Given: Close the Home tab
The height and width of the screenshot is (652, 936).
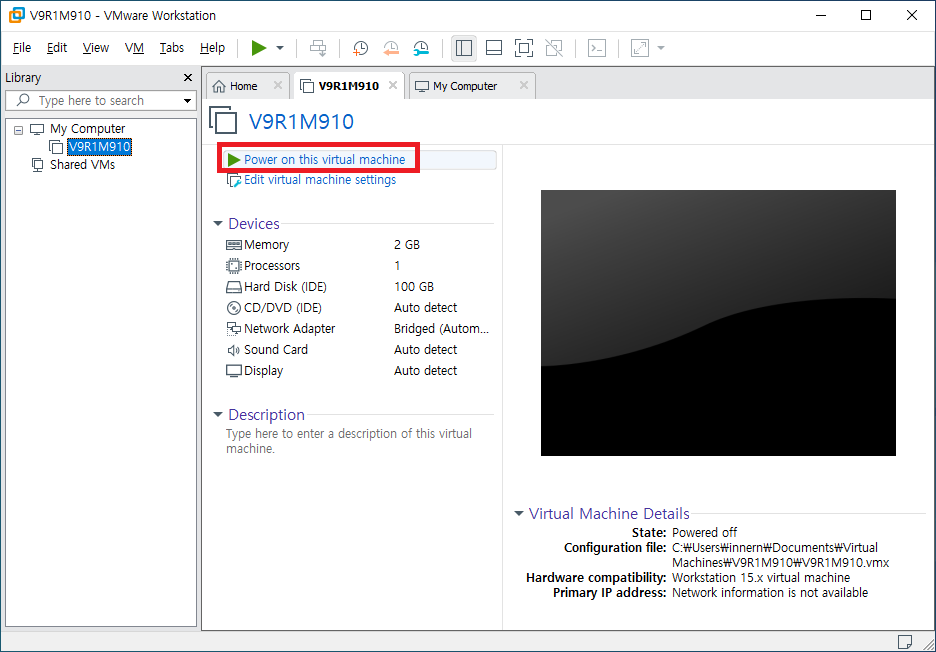Looking at the screenshot, I should coord(278,85).
